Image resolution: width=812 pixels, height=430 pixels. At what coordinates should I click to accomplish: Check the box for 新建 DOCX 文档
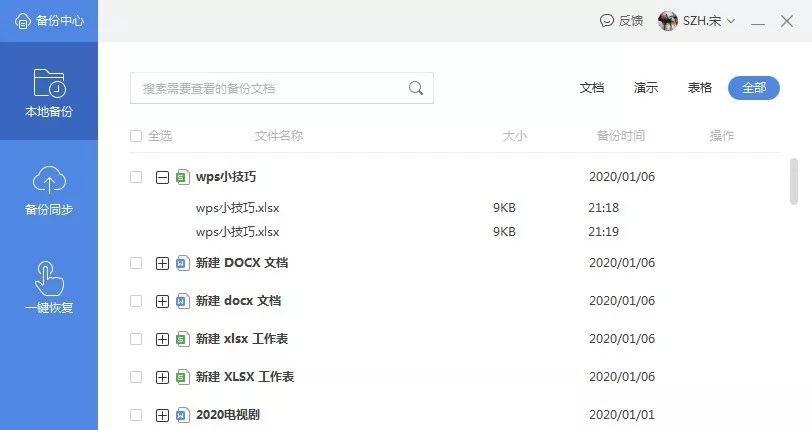[x=136, y=263]
